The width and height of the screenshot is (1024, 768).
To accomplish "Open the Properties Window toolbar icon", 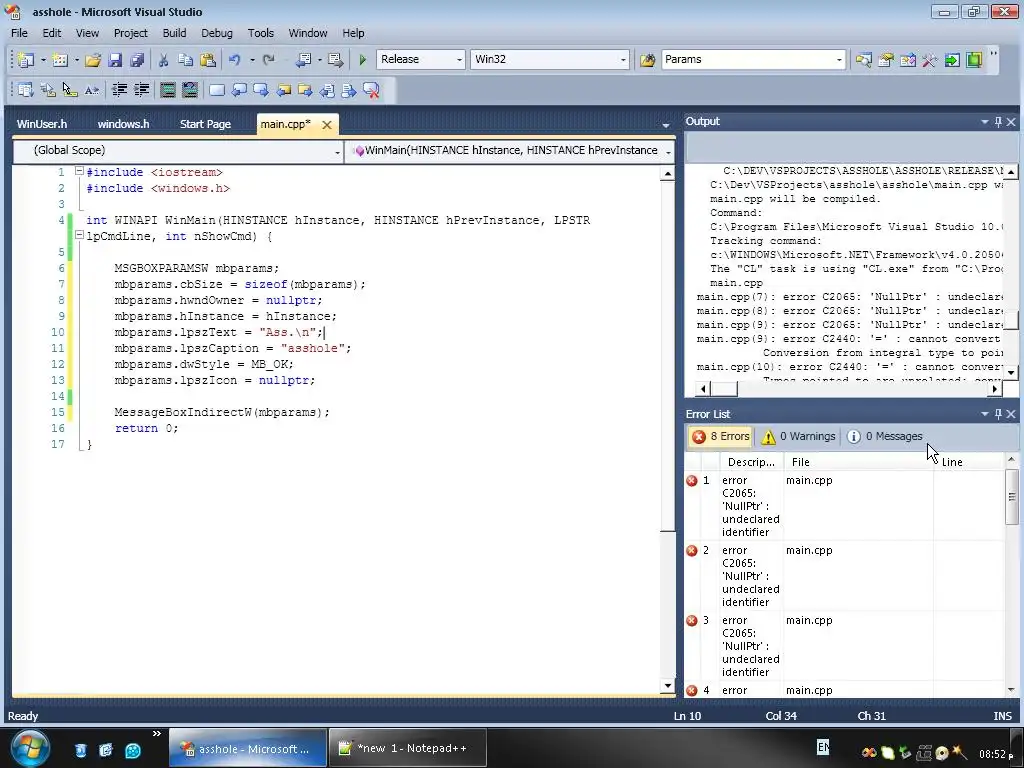I will pos(886,60).
